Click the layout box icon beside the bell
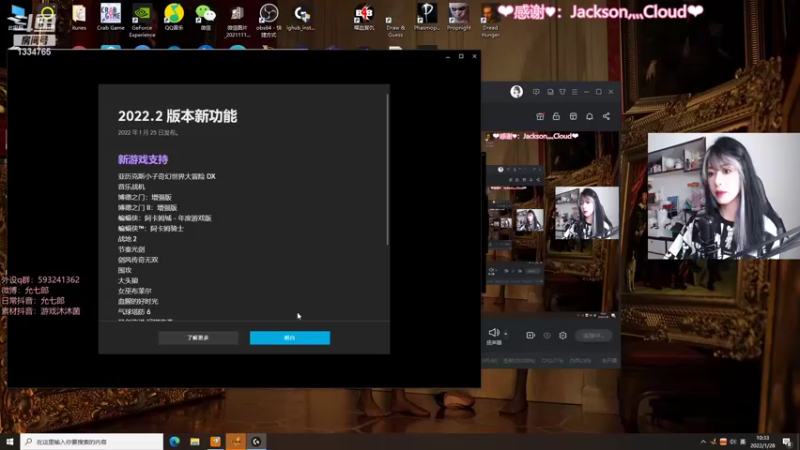The width and height of the screenshot is (800, 450). click(573, 116)
